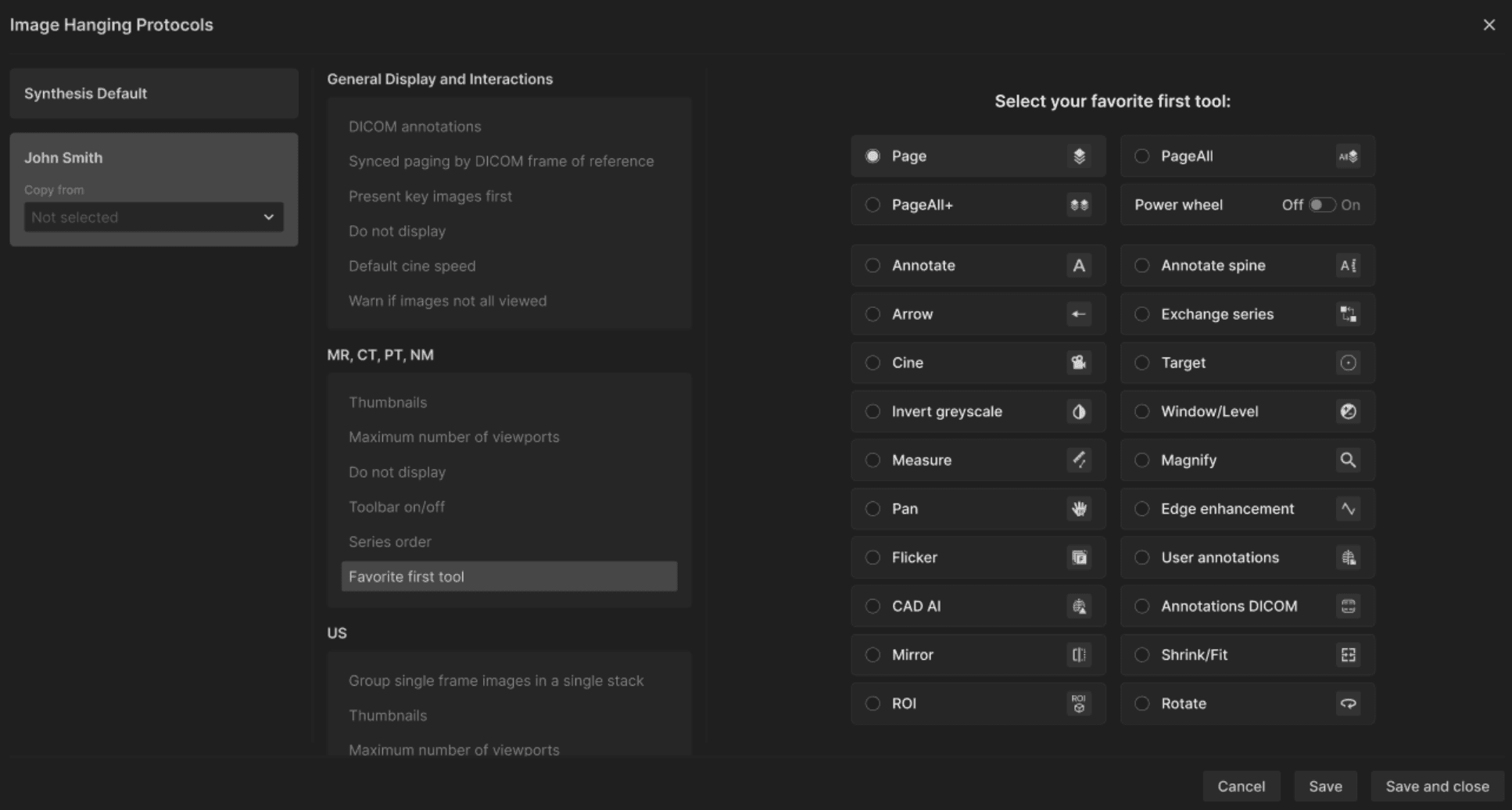
Task: Click the Edge enhancement wave icon
Action: click(x=1348, y=509)
